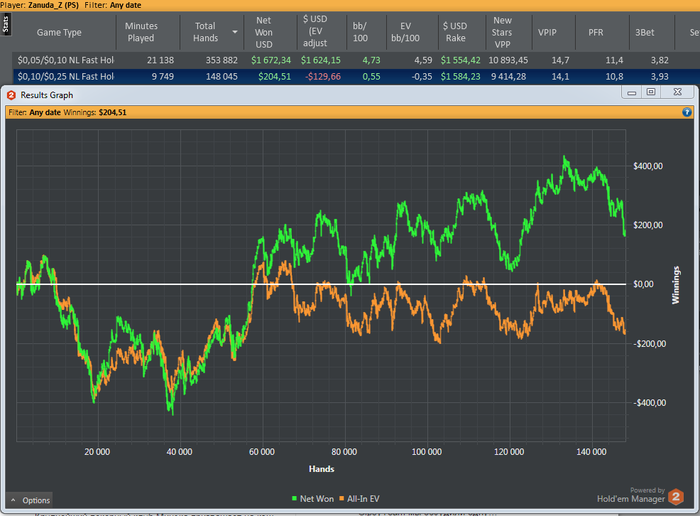The height and width of the screenshot is (516, 700).
Task: Minimize the Results Graph window
Action: 632,92
